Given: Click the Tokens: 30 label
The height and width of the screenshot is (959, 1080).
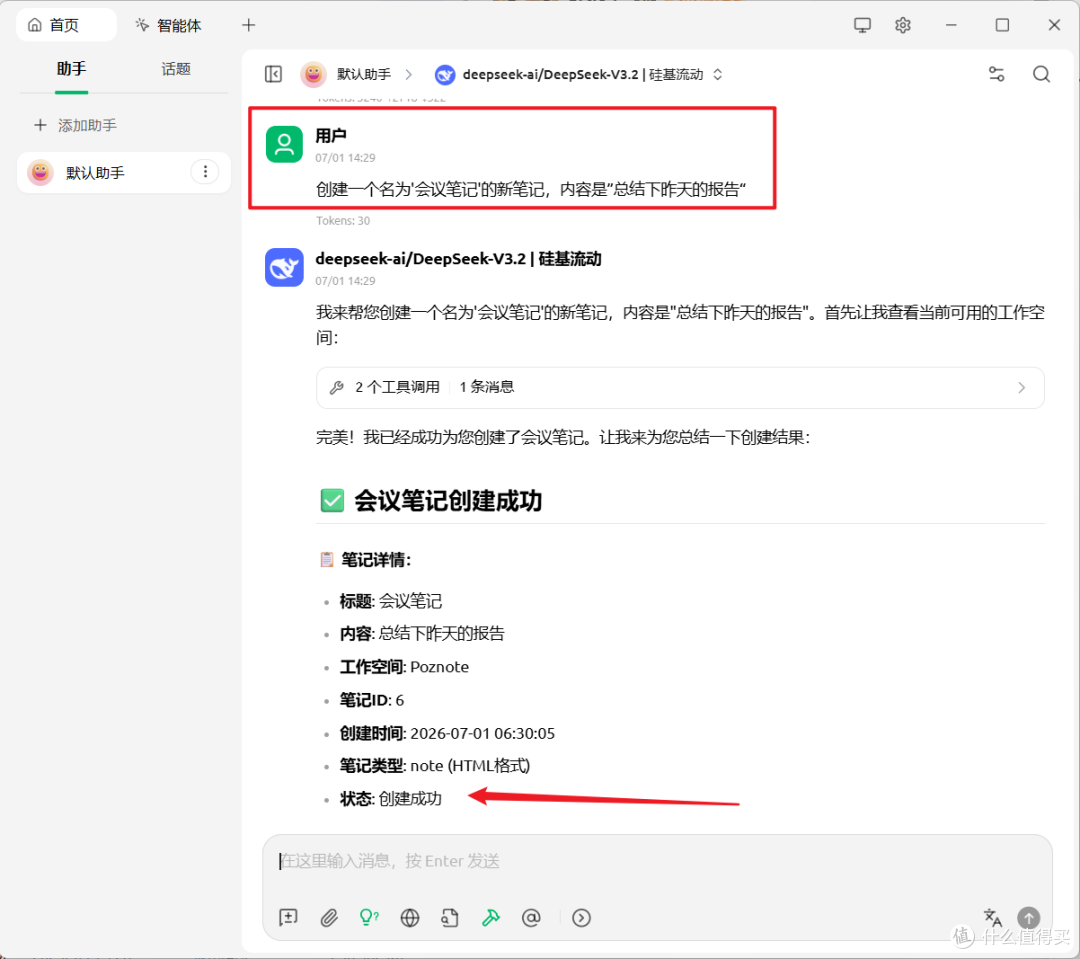Looking at the screenshot, I should coord(343,221).
